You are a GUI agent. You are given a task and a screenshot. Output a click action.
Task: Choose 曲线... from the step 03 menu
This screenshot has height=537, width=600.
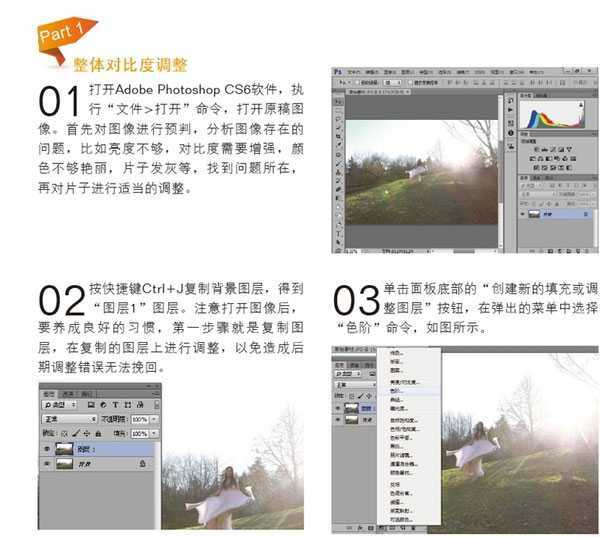coord(397,400)
